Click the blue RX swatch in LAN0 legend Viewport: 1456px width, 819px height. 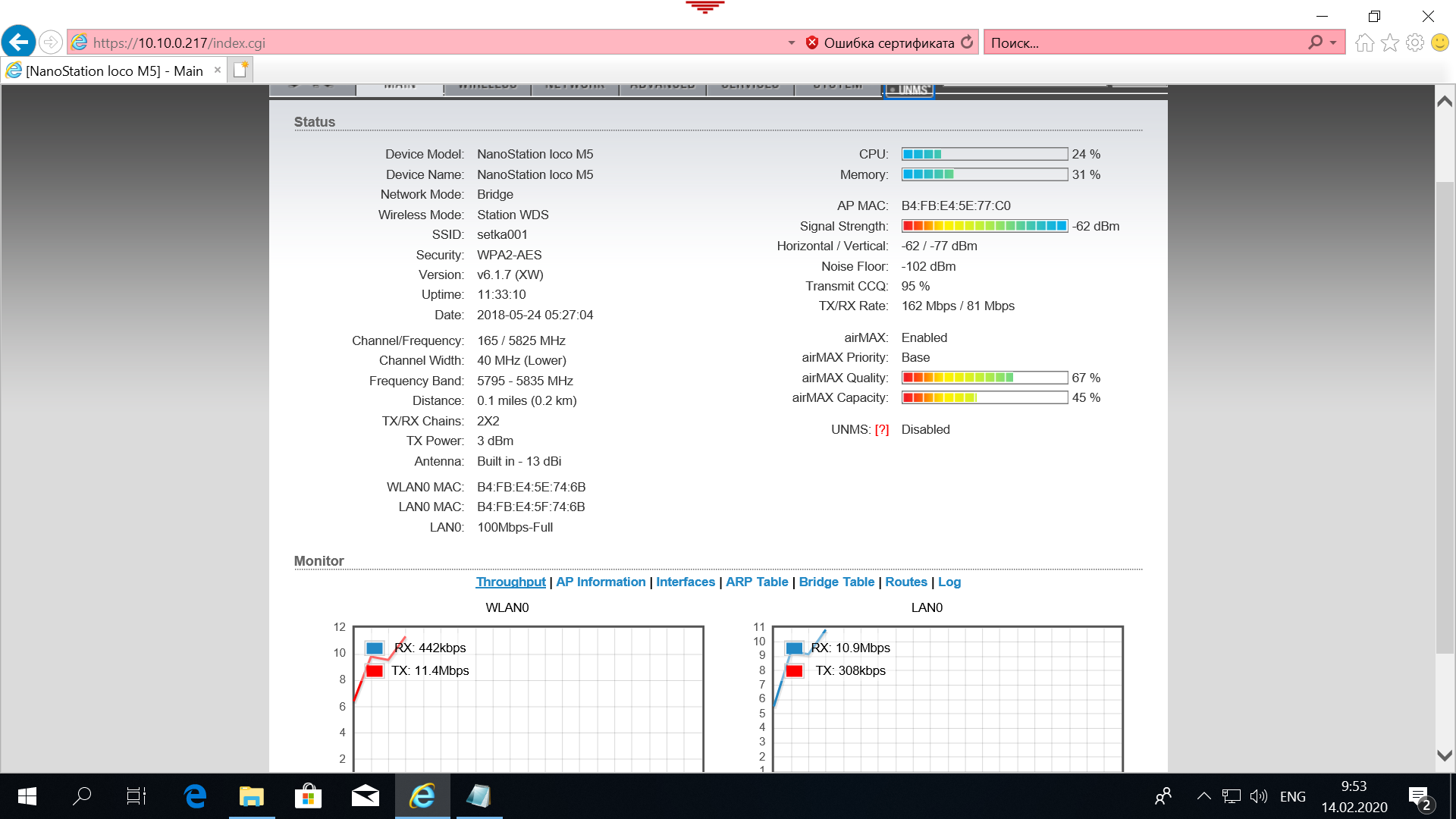coord(794,648)
